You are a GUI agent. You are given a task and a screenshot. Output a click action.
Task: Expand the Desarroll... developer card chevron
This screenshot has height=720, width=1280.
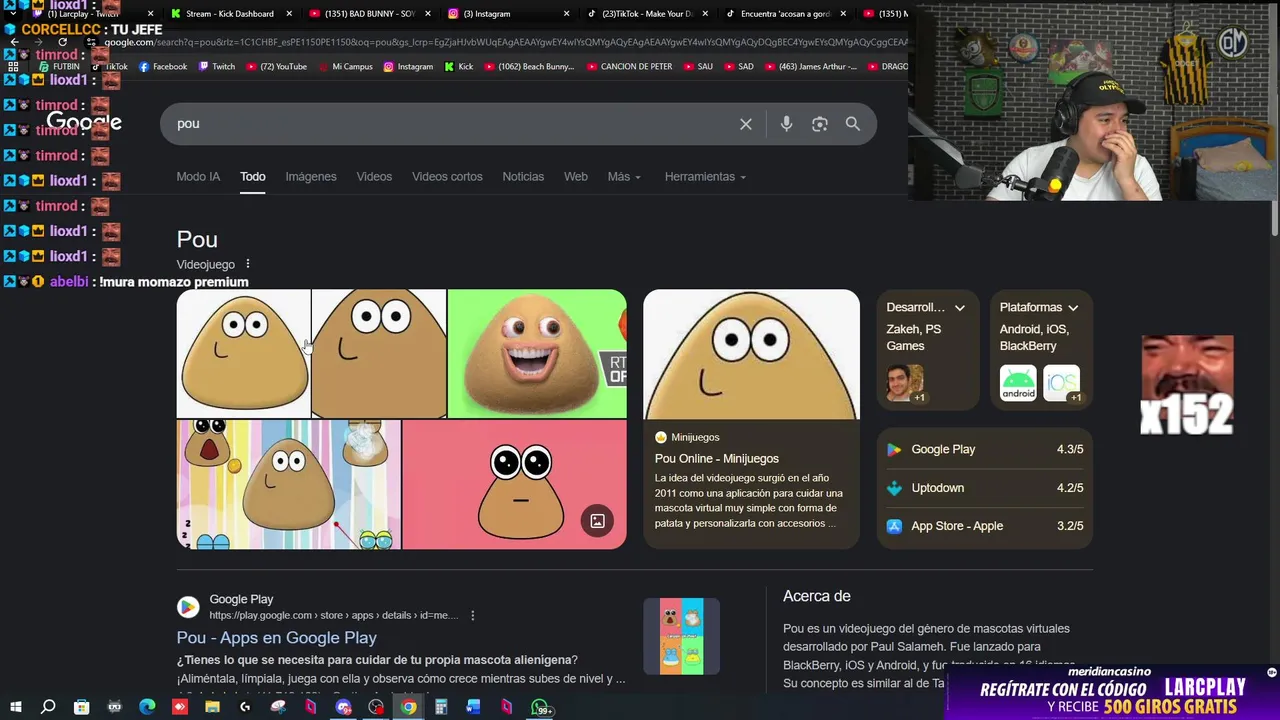click(x=960, y=308)
